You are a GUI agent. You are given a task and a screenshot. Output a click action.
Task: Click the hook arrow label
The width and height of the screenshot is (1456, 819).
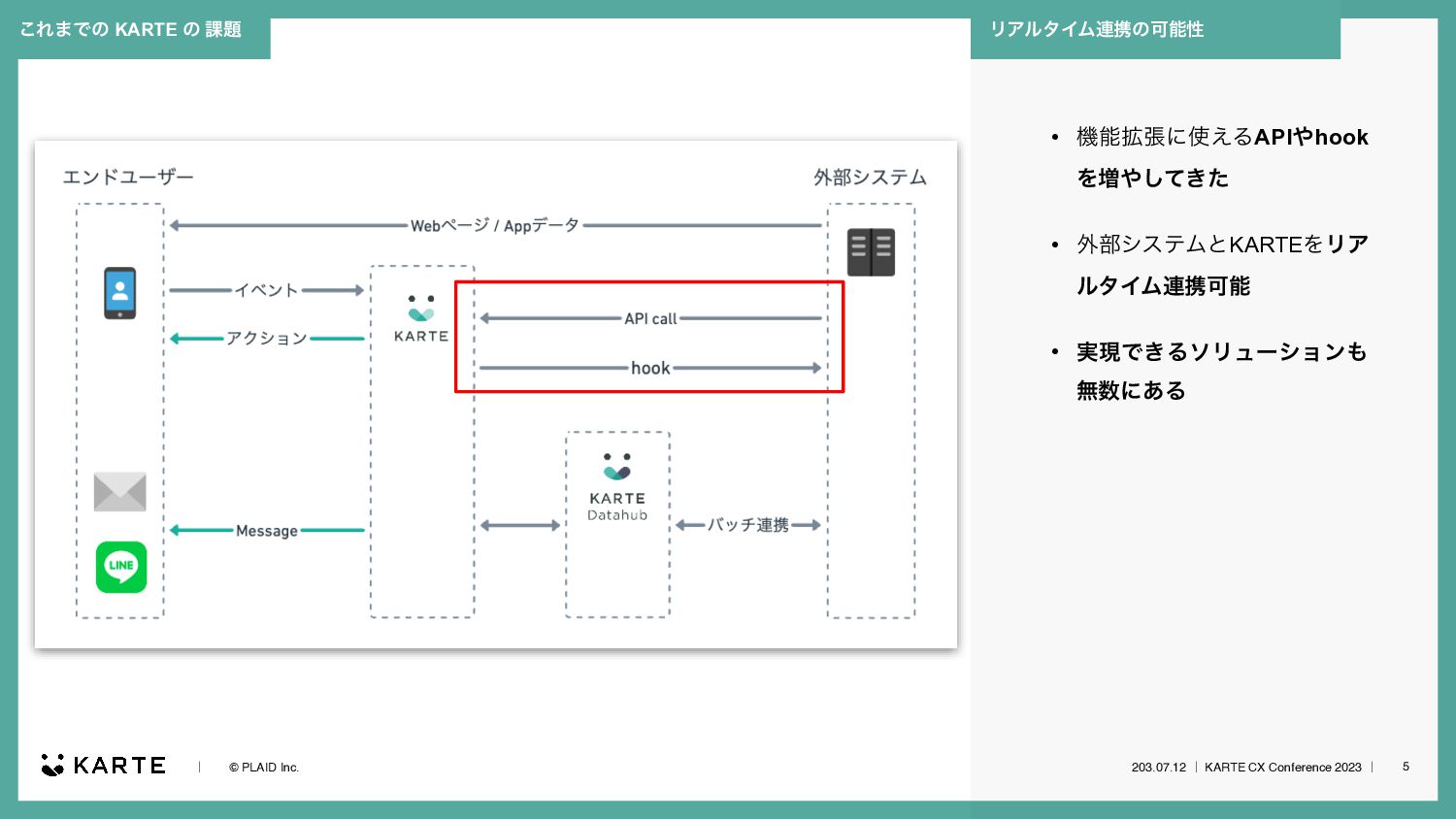(x=650, y=368)
